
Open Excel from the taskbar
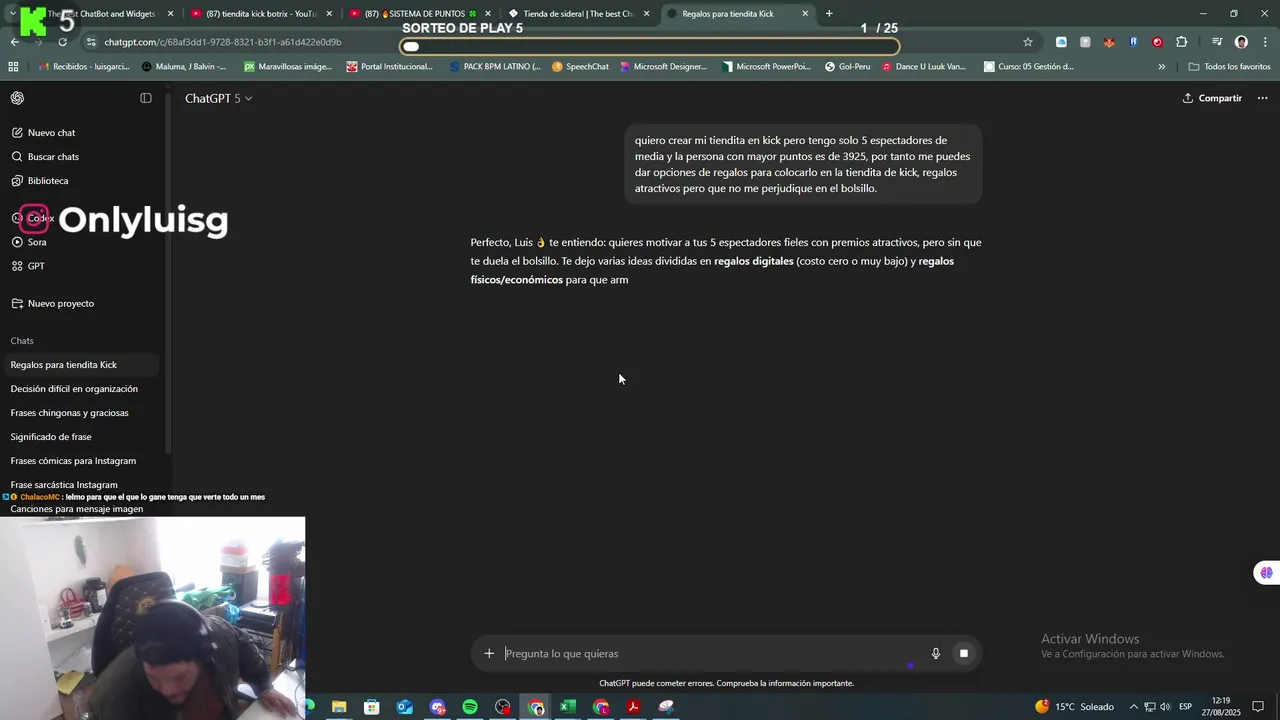tap(568, 707)
